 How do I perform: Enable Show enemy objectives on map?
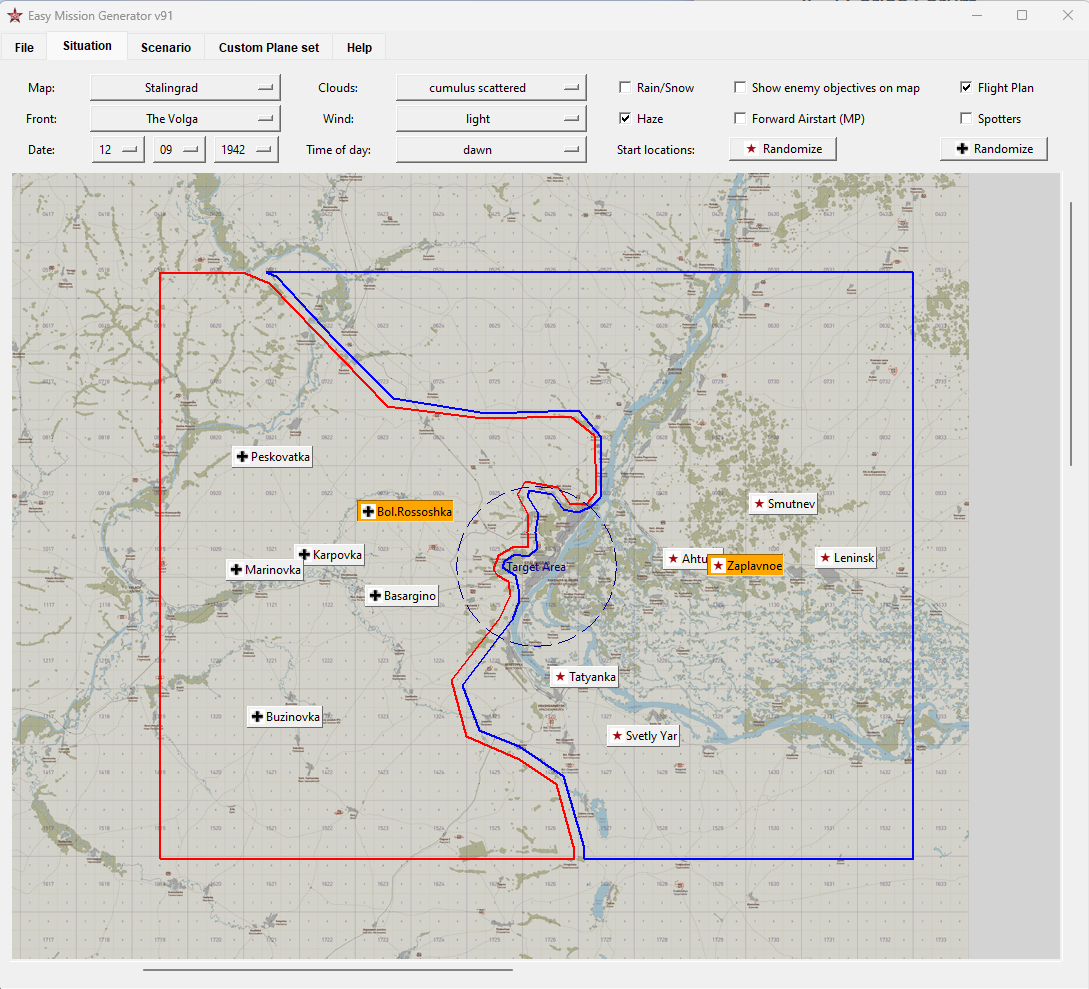(x=739, y=87)
